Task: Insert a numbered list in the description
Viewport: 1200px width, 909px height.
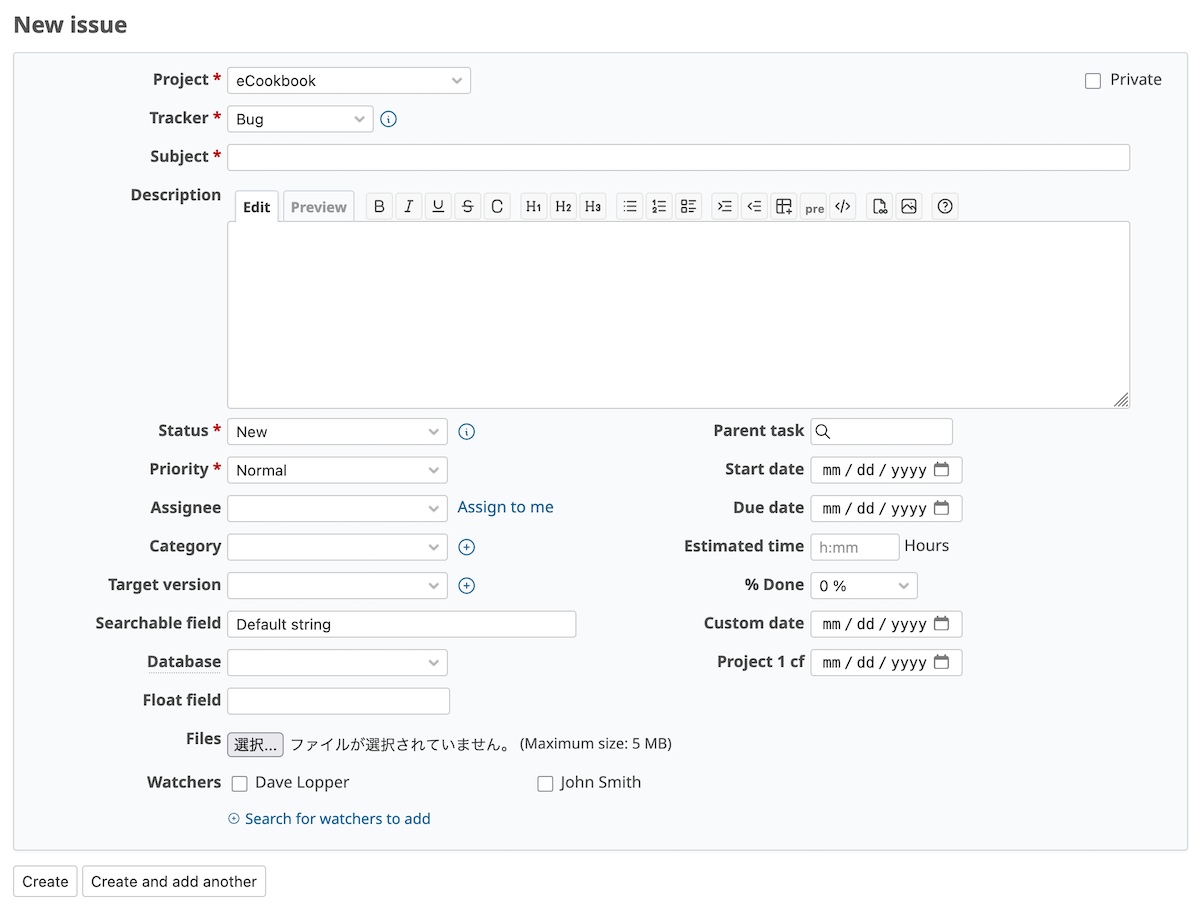Action: pyautogui.click(x=659, y=206)
